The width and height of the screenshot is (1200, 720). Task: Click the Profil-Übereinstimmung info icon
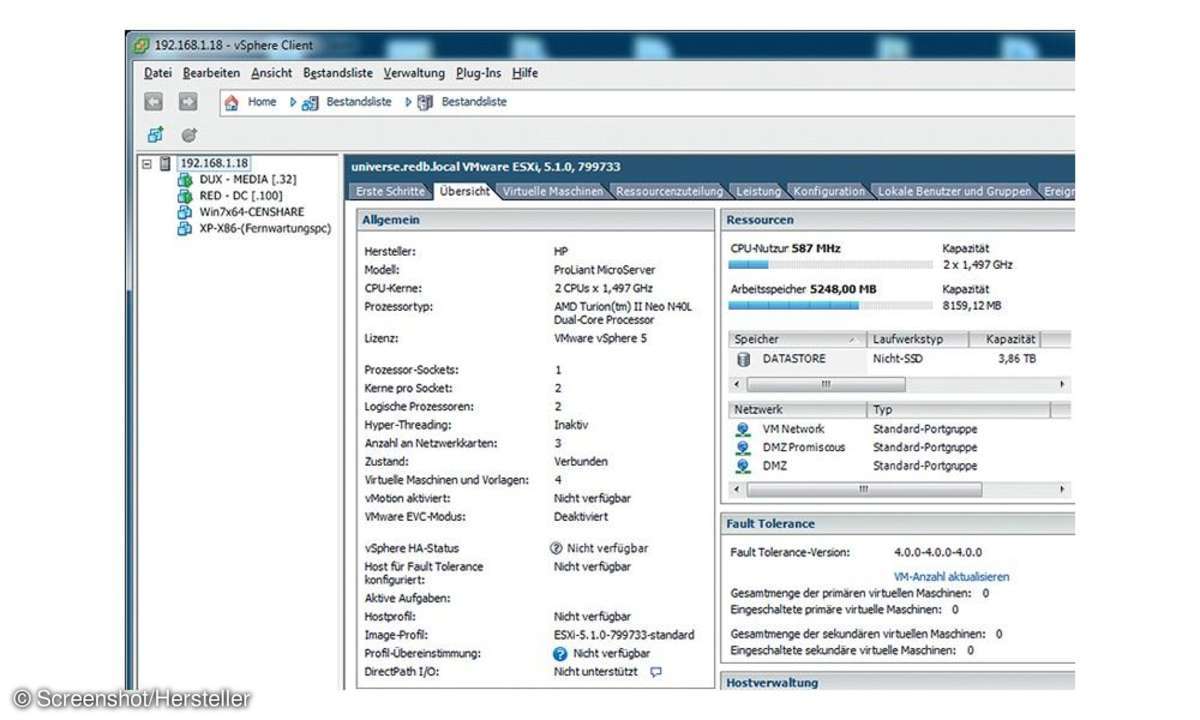click(x=560, y=653)
